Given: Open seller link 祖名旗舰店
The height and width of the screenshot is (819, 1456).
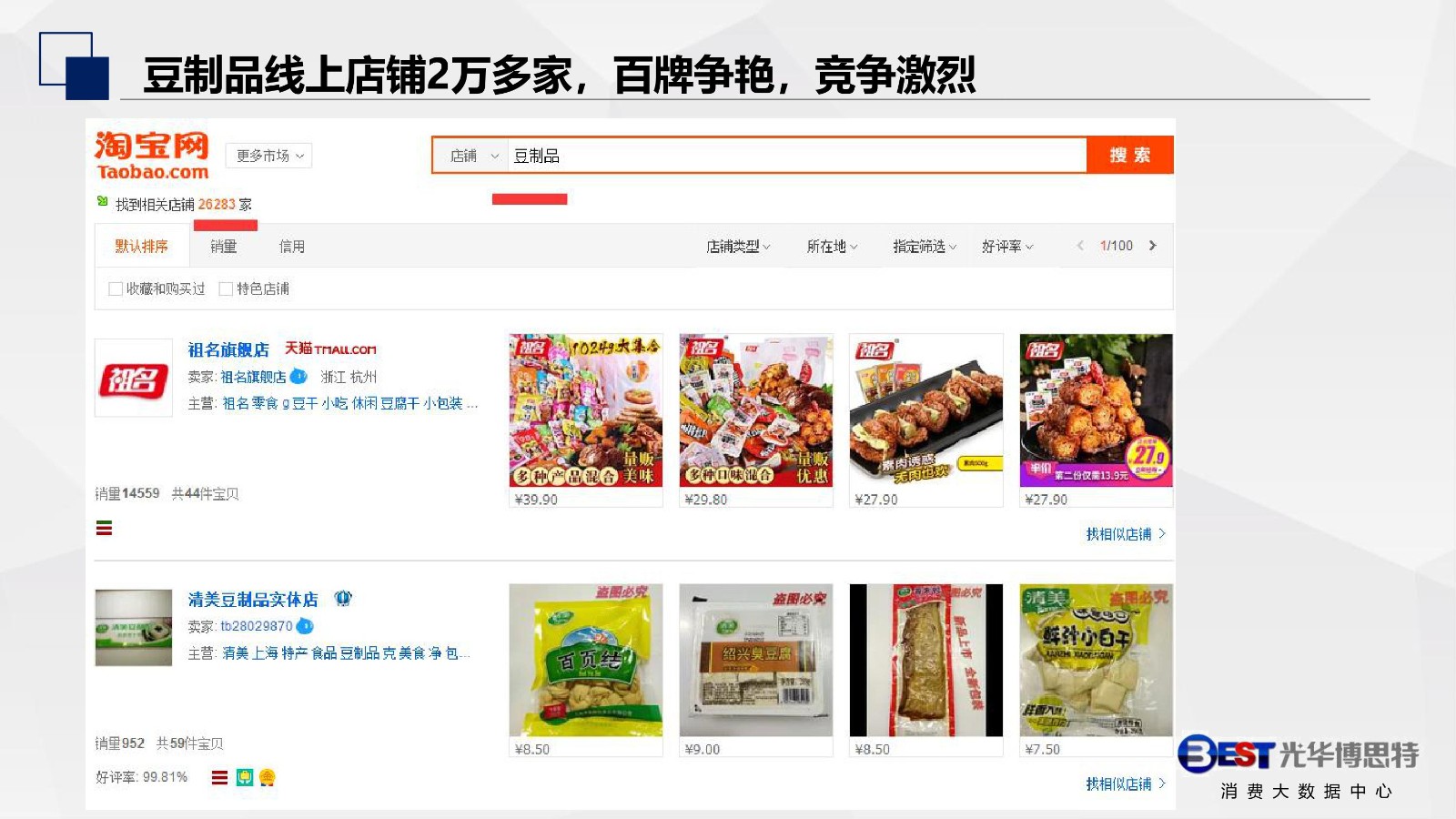Looking at the screenshot, I should (x=253, y=377).
